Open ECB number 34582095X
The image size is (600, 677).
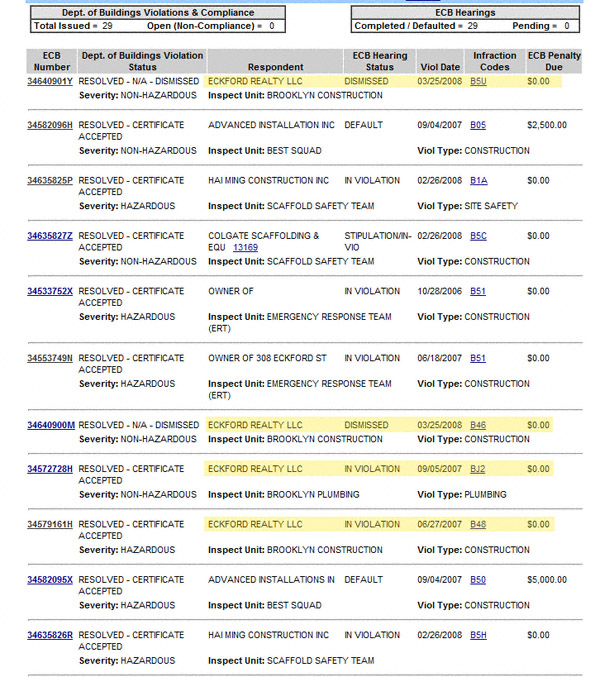[50, 580]
